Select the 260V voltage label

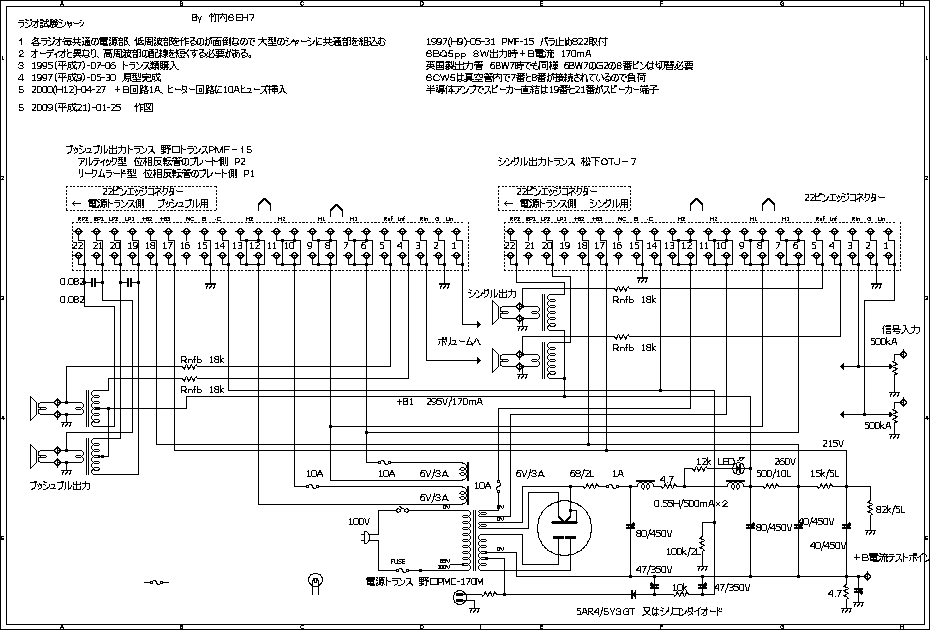(x=786, y=462)
